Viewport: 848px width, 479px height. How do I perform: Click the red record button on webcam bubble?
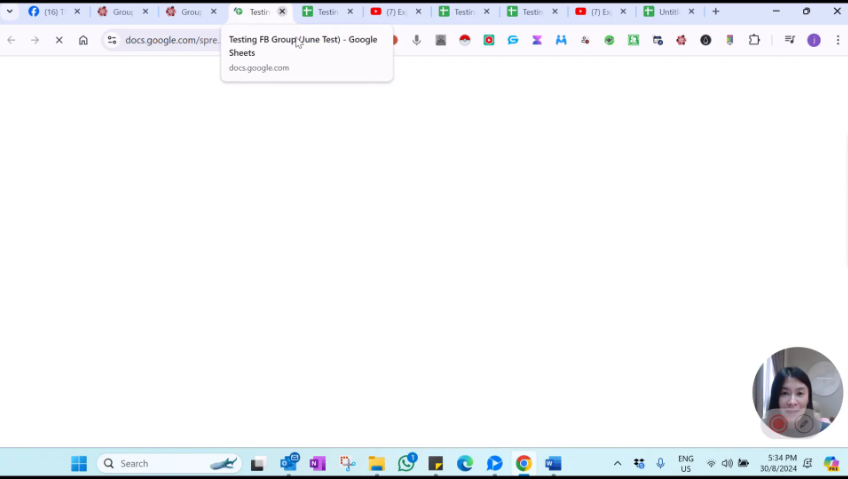pos(778,424)
